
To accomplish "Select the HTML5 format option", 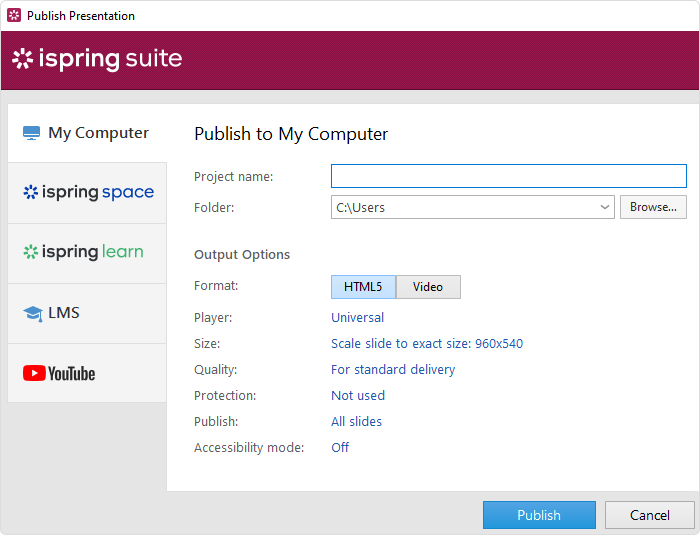I will click(x=363, y=287).
